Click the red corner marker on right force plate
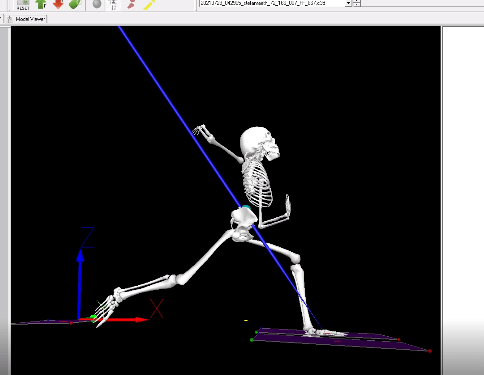This screenshot has height=375, width=484. 430,351
